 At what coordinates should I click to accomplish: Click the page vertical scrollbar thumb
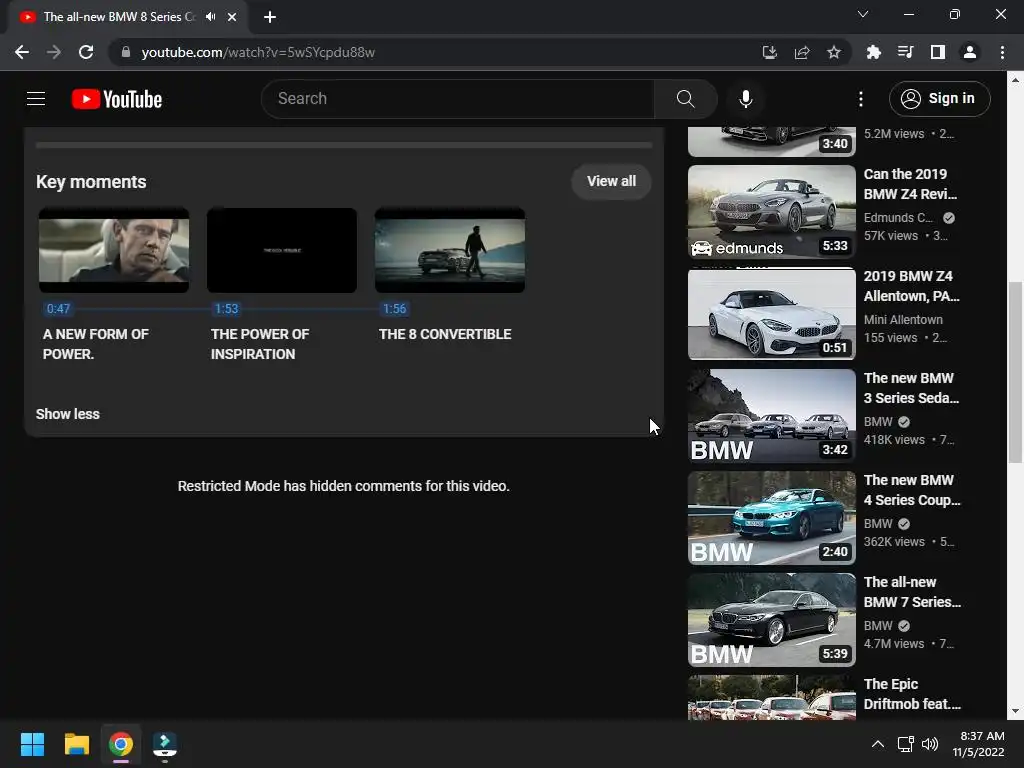1015,372
